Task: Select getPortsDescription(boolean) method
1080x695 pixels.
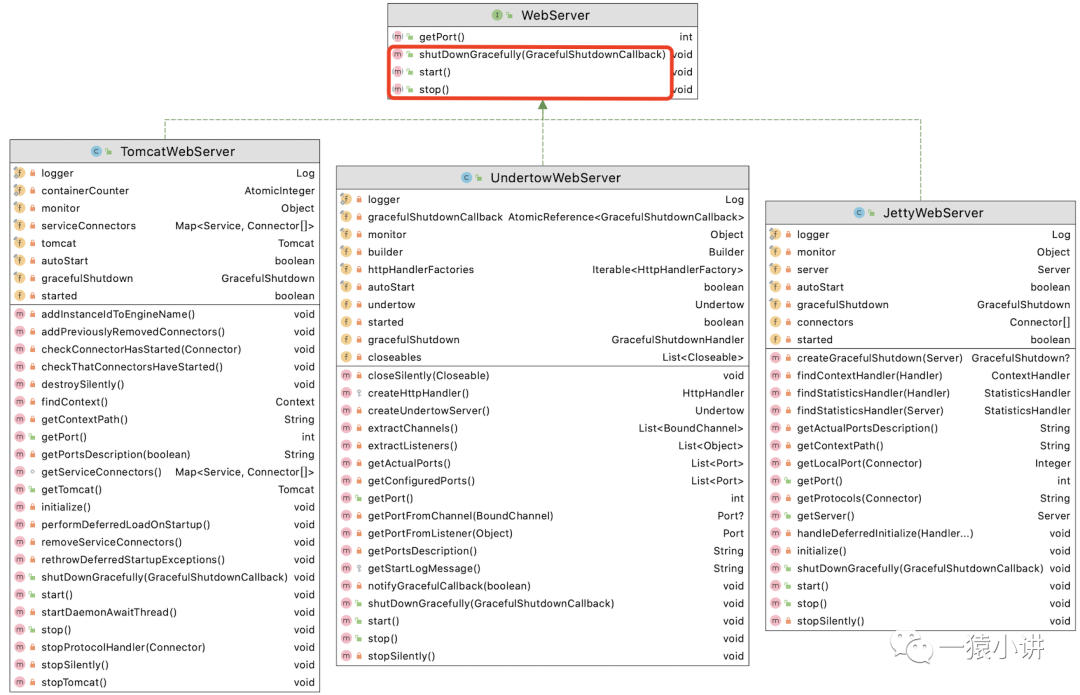Action: pyautogui.click(x=165, y=455)
